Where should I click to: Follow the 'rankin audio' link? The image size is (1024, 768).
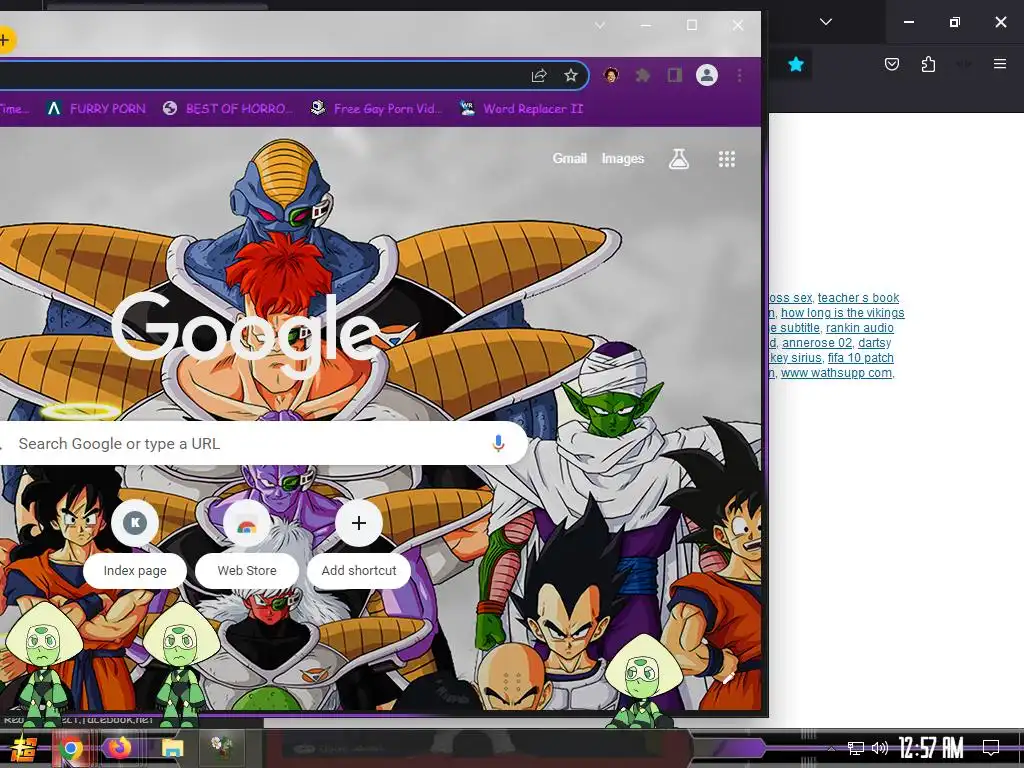point(859,328)
